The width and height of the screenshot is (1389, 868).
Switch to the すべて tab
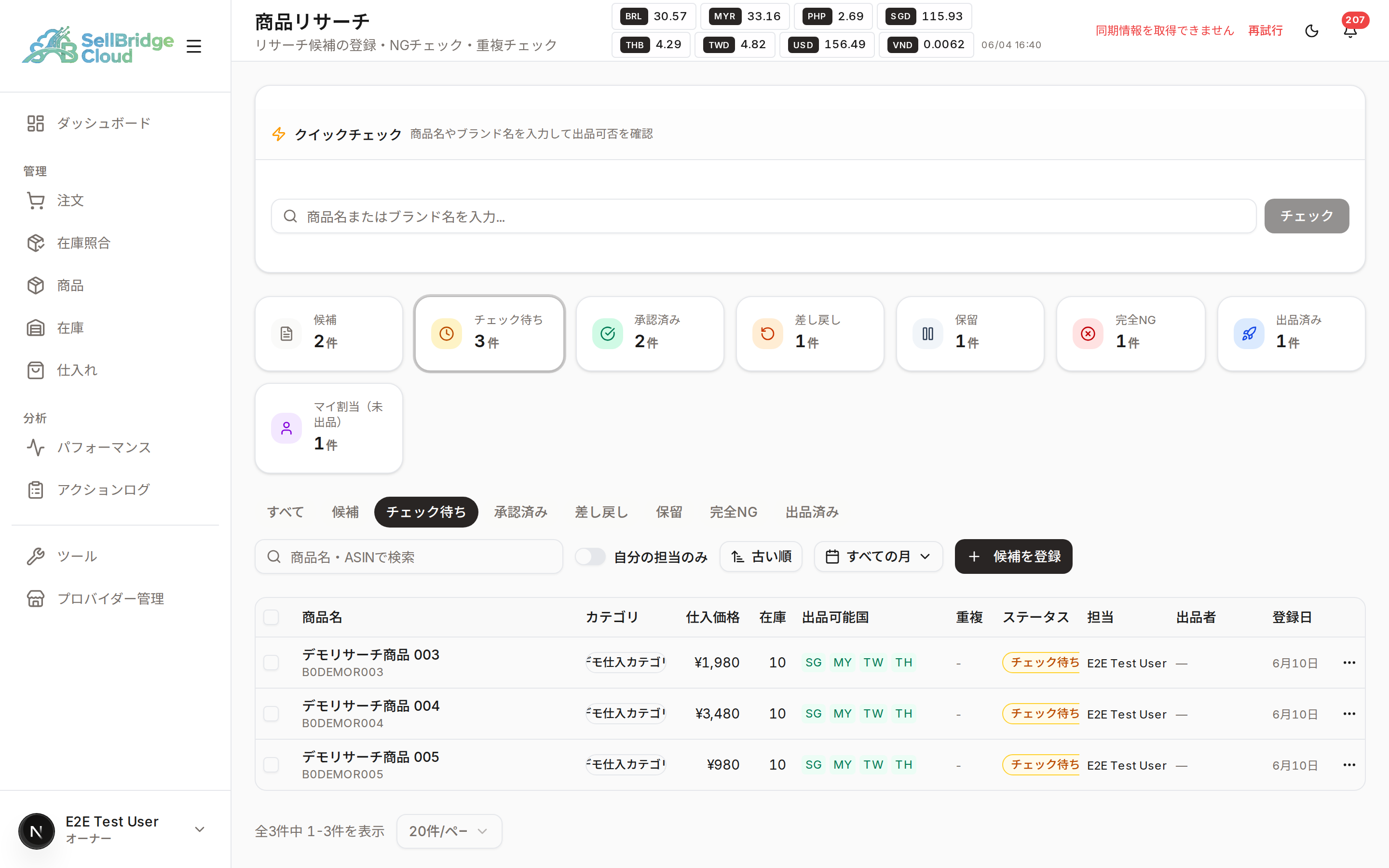pyautogui.click(x=285, y=512)
